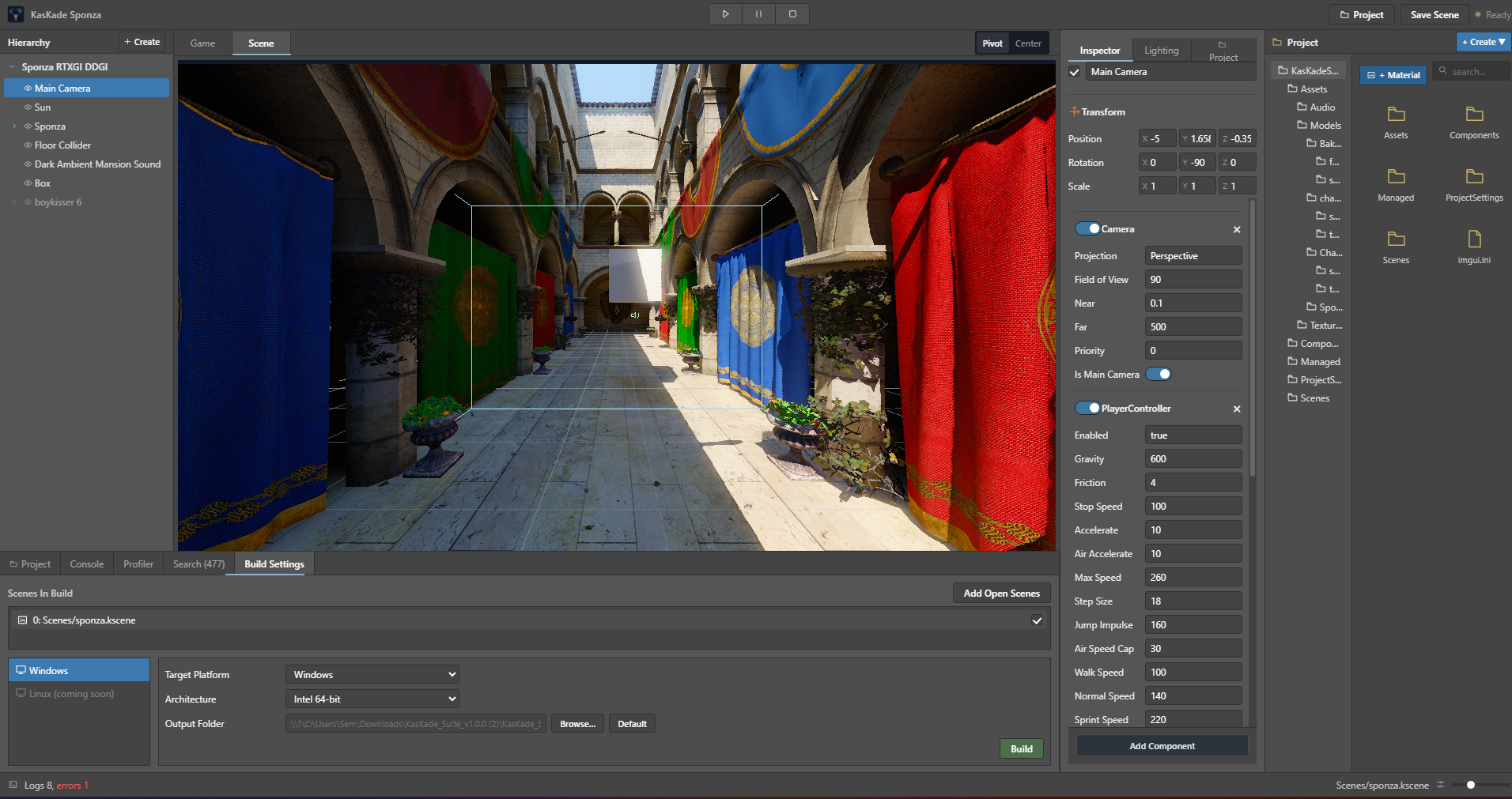
Task: Click the log icon beside Logs 8
Action: coord(13,785)
